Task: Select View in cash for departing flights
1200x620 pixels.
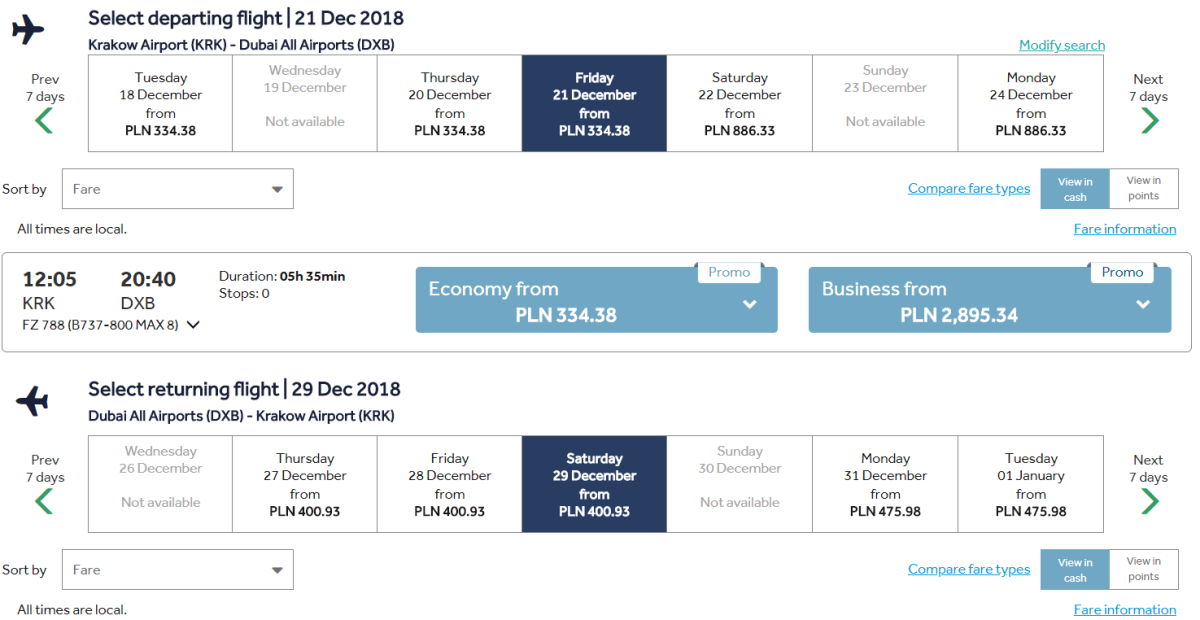Action: [1075, 189]
